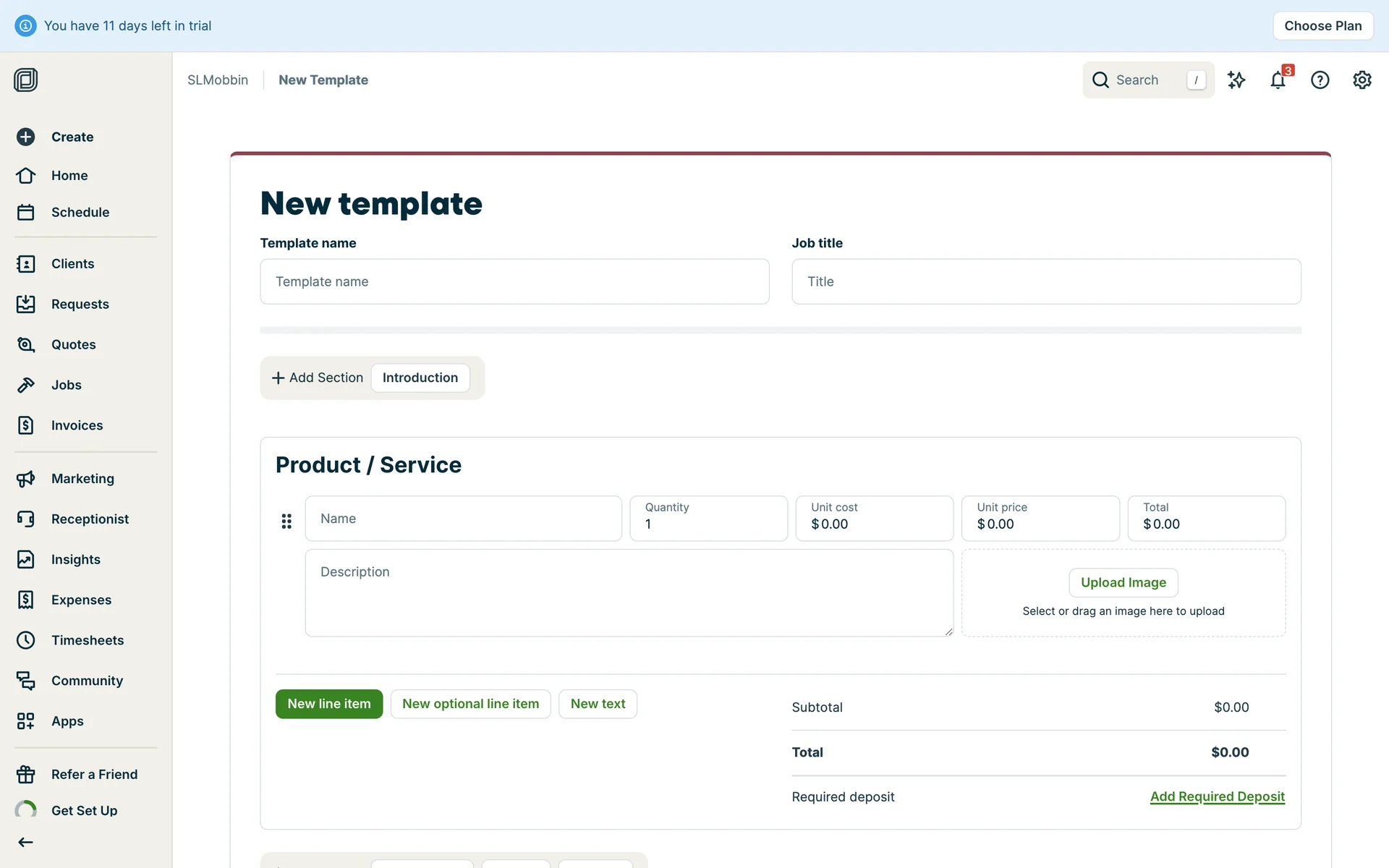Open the notifications bell icon
Image resolution: width=1389 pixels, height=868 pixels.
1278,80
